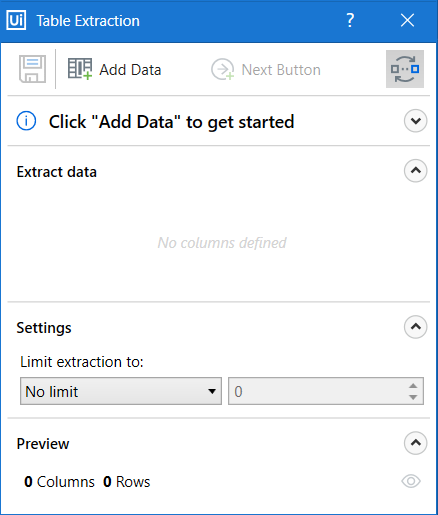This screenshot has width=438, height=515.
Task: Click the Next Button label
Action: (x=281, y=70)
